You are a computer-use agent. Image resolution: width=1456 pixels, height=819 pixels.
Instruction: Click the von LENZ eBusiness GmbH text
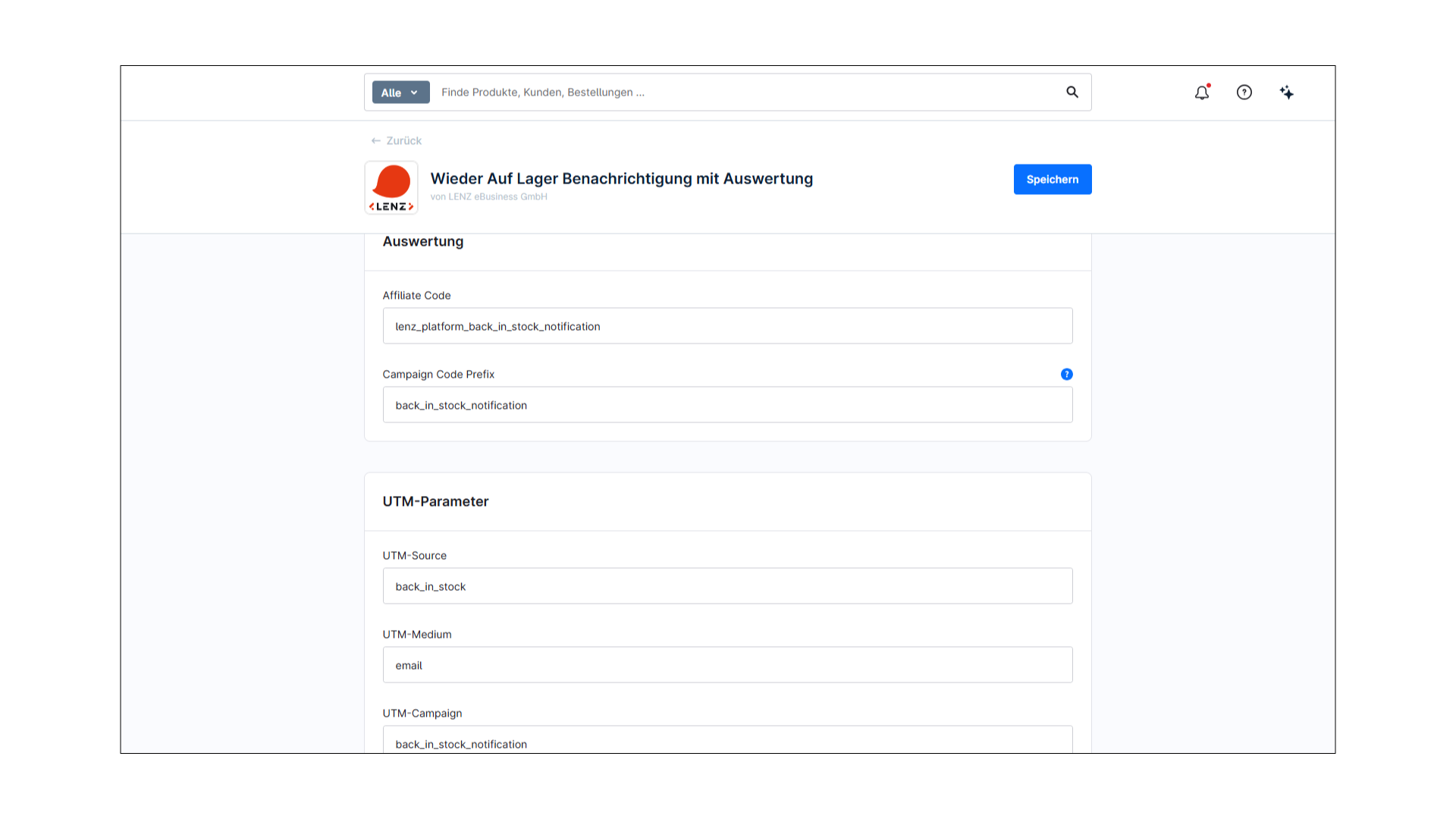488,196
